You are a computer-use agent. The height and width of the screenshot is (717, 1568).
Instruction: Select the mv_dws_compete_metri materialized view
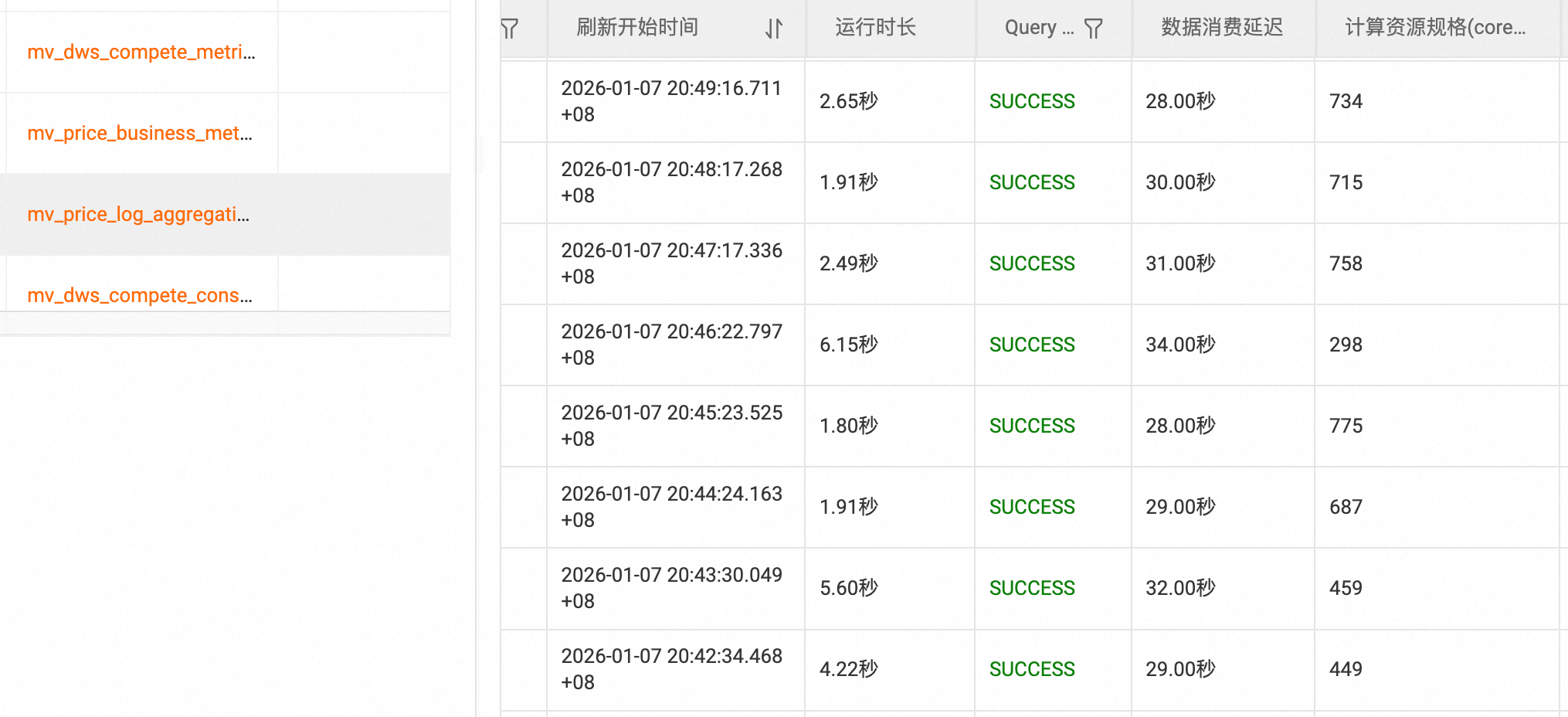pos(140,52)
